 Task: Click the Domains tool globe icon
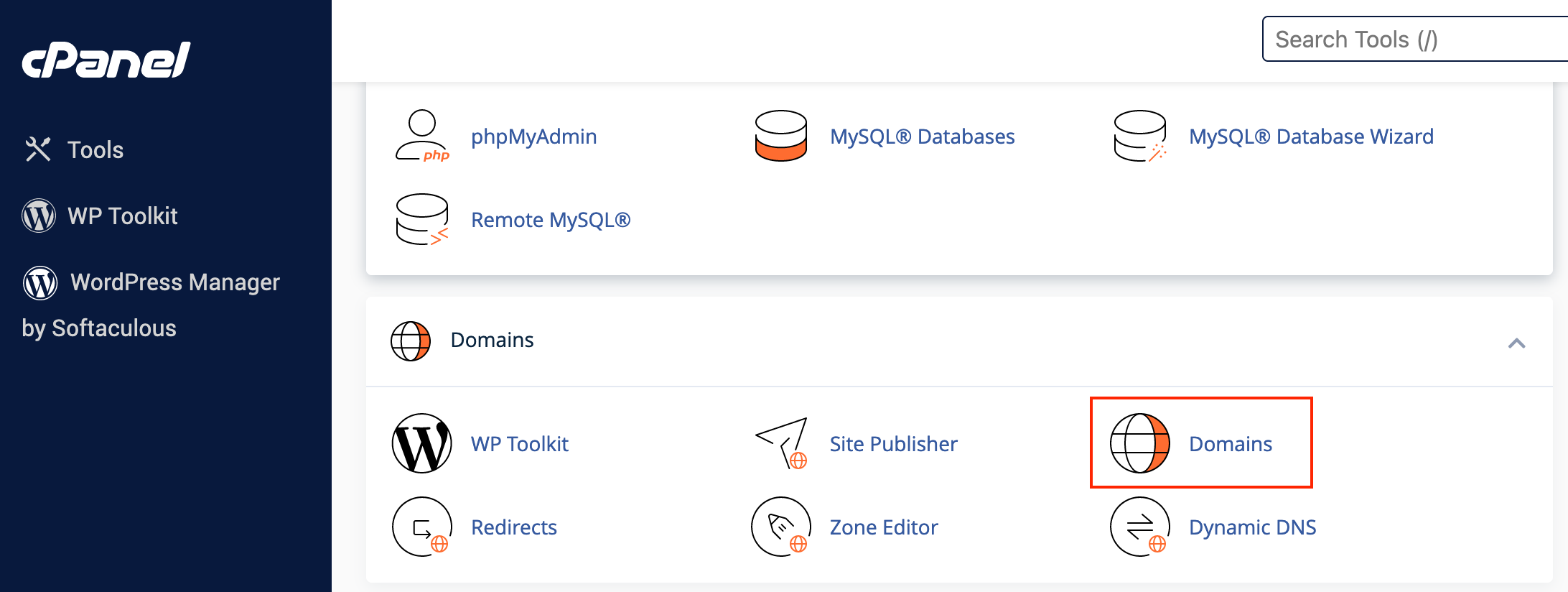(1140, 443)
